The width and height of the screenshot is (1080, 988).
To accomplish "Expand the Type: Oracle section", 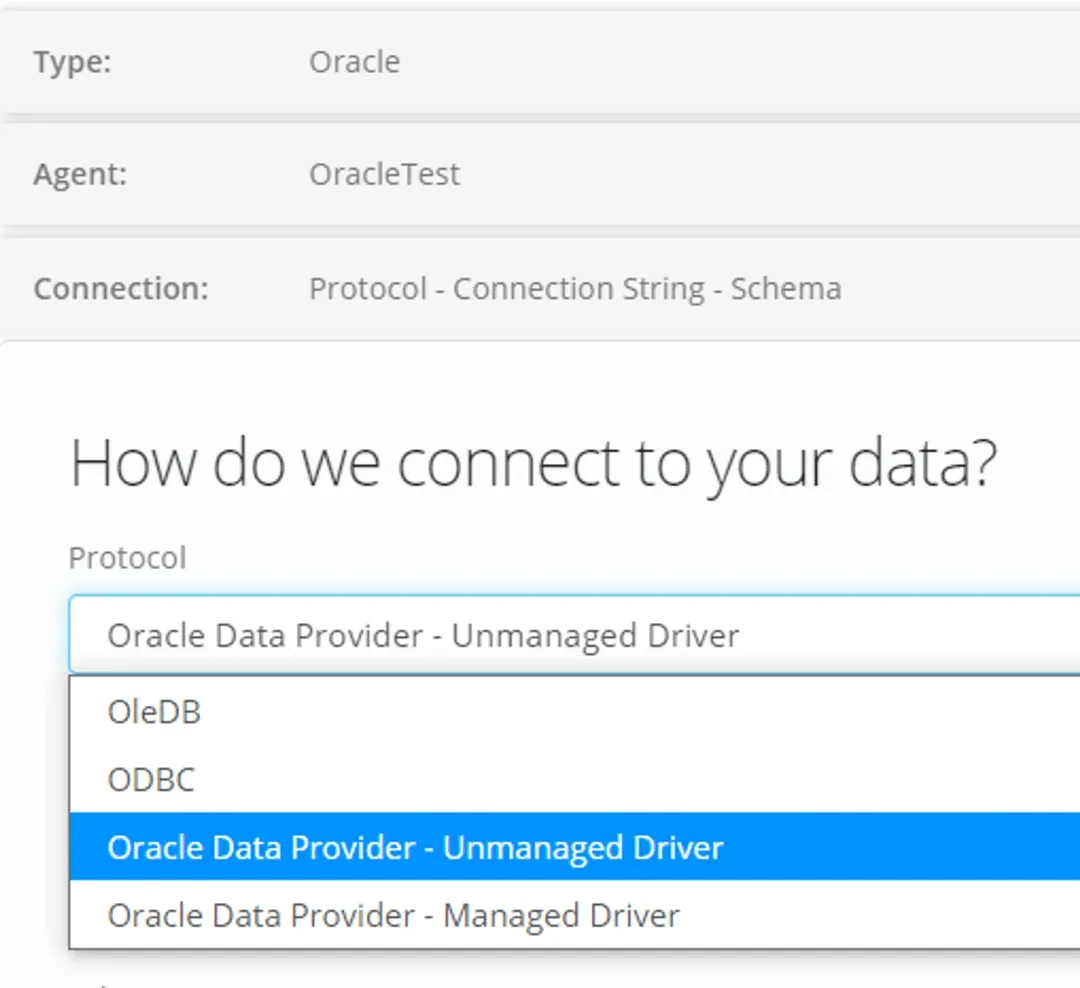I will [x=540, y=62].
